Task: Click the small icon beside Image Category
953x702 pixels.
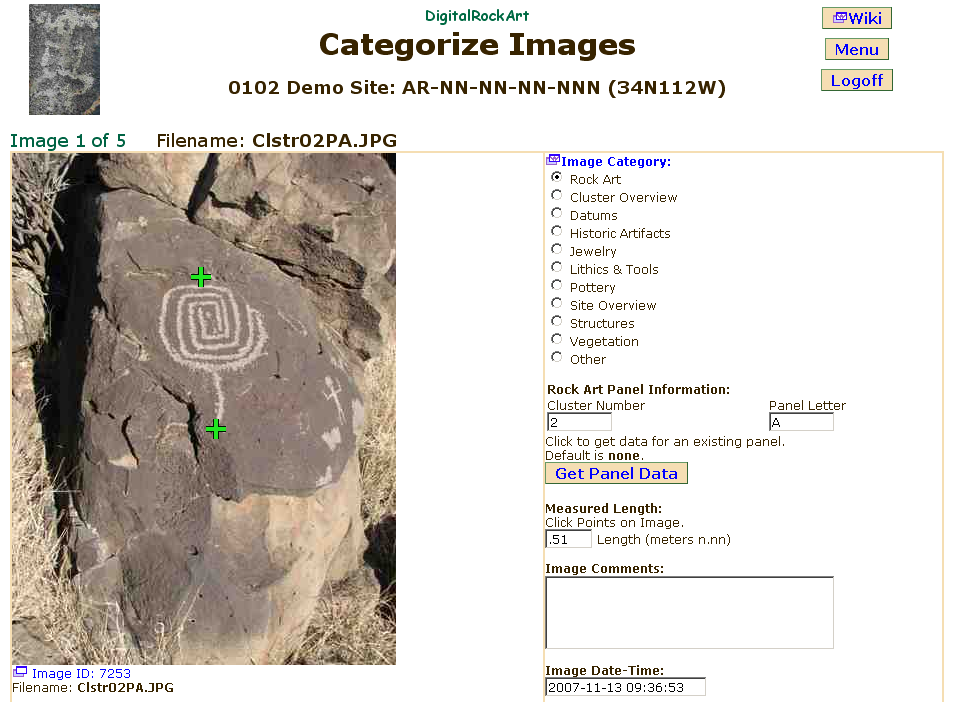Action: point(552,160)
